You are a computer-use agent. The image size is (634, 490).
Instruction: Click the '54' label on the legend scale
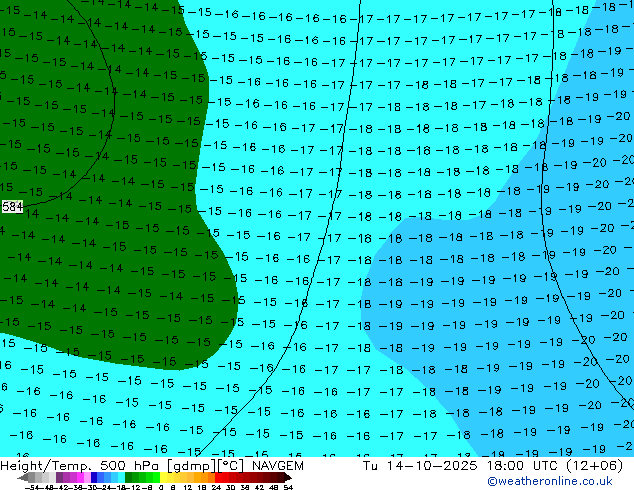(288, 487)
